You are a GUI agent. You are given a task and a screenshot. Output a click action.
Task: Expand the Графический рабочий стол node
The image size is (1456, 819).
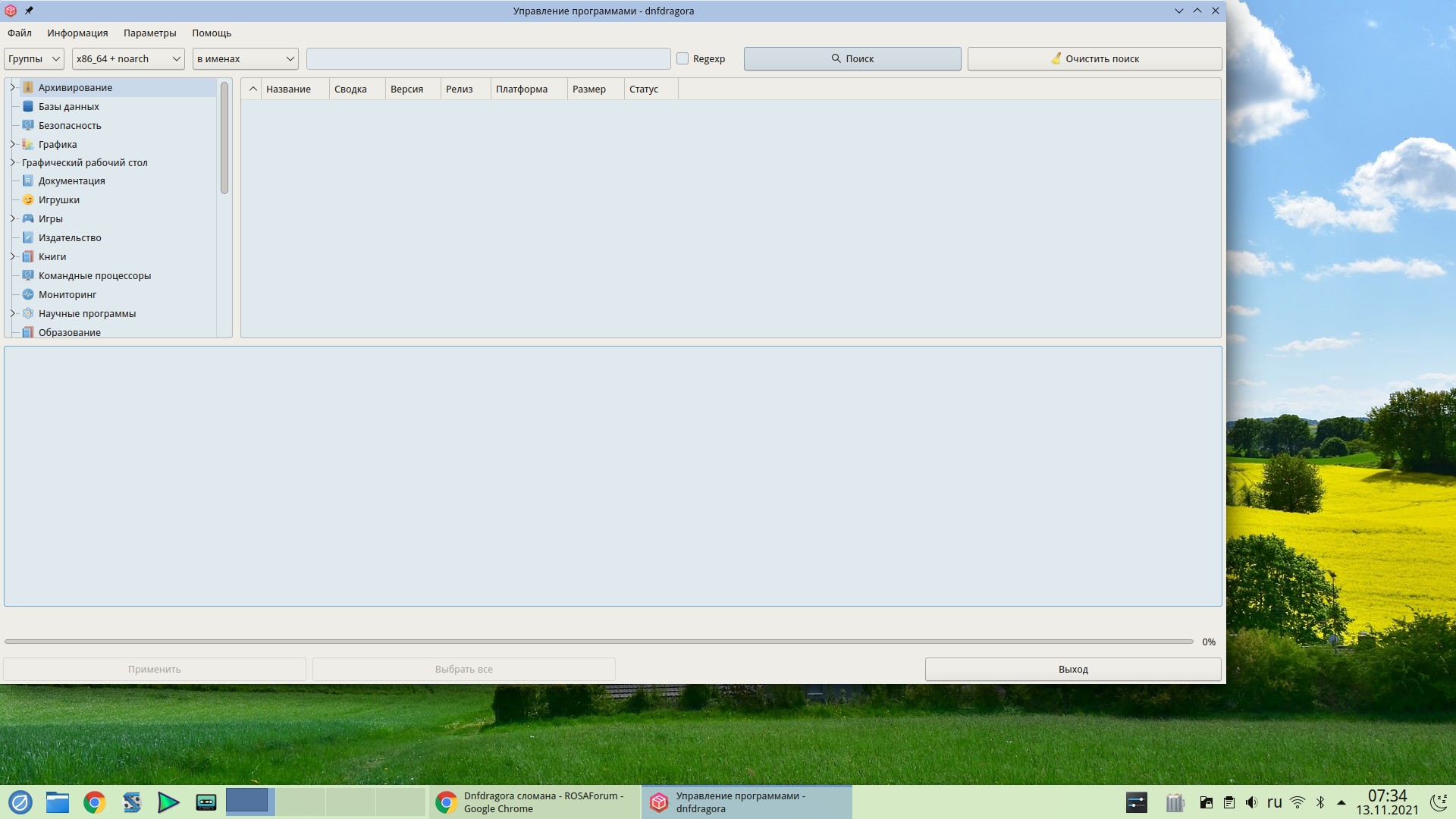(13, 162)
